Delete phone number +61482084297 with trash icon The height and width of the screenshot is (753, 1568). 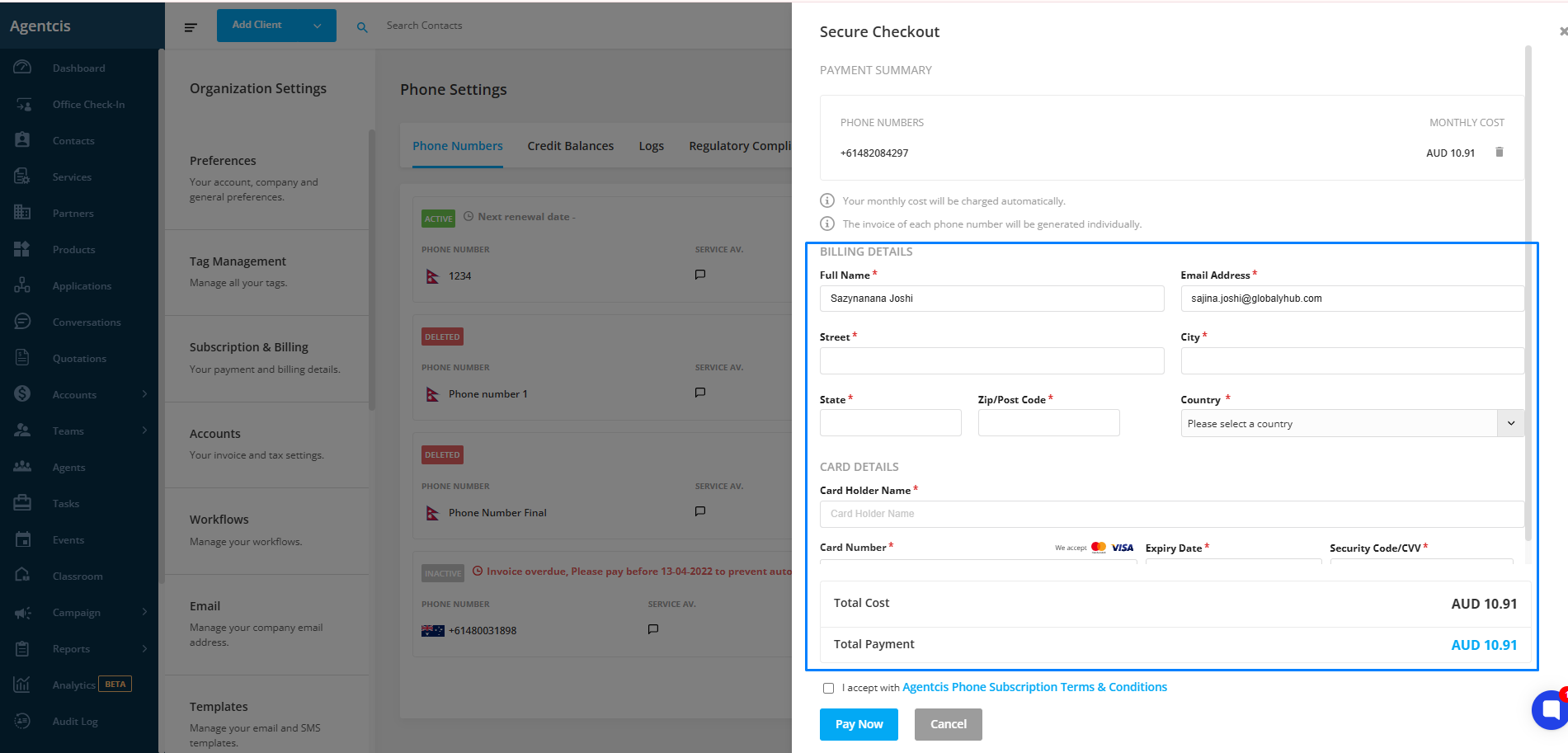(x=1500, y=152)
